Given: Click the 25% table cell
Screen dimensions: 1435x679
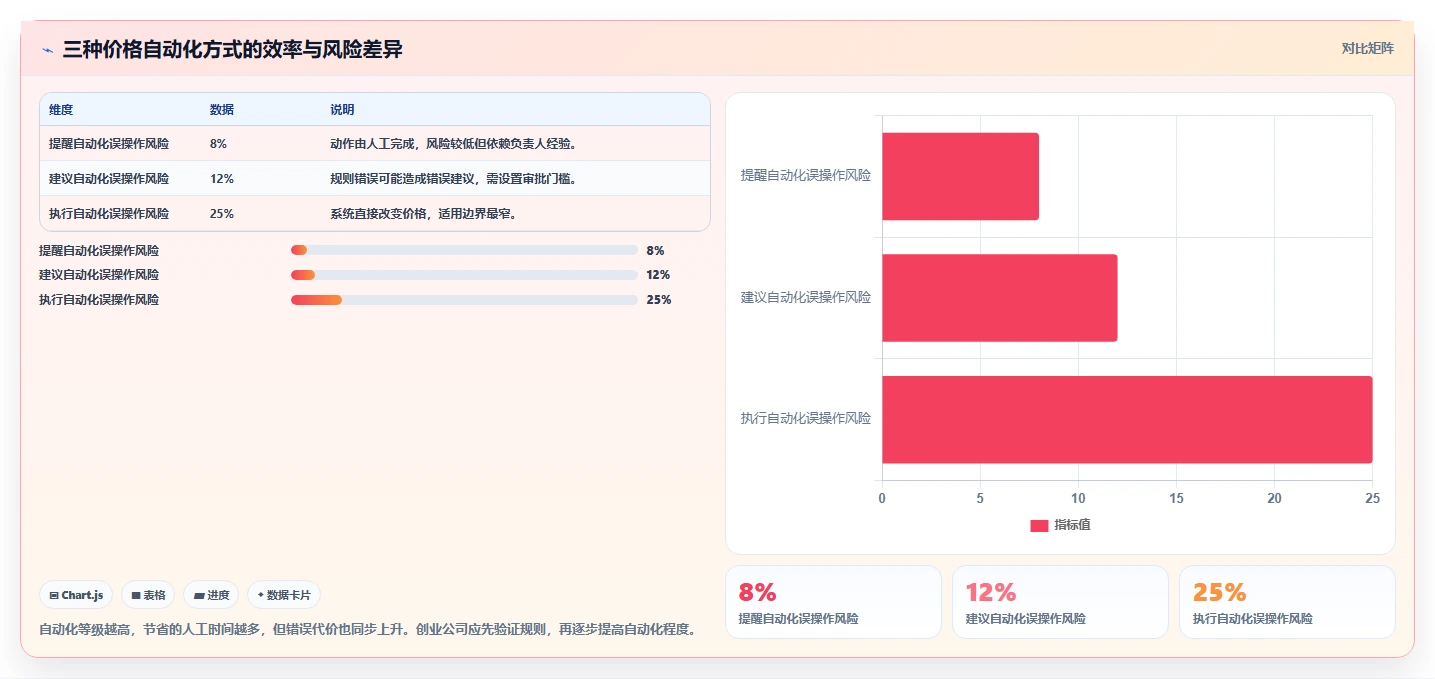Looking at the screenshot, I should (x=222, y=214).
